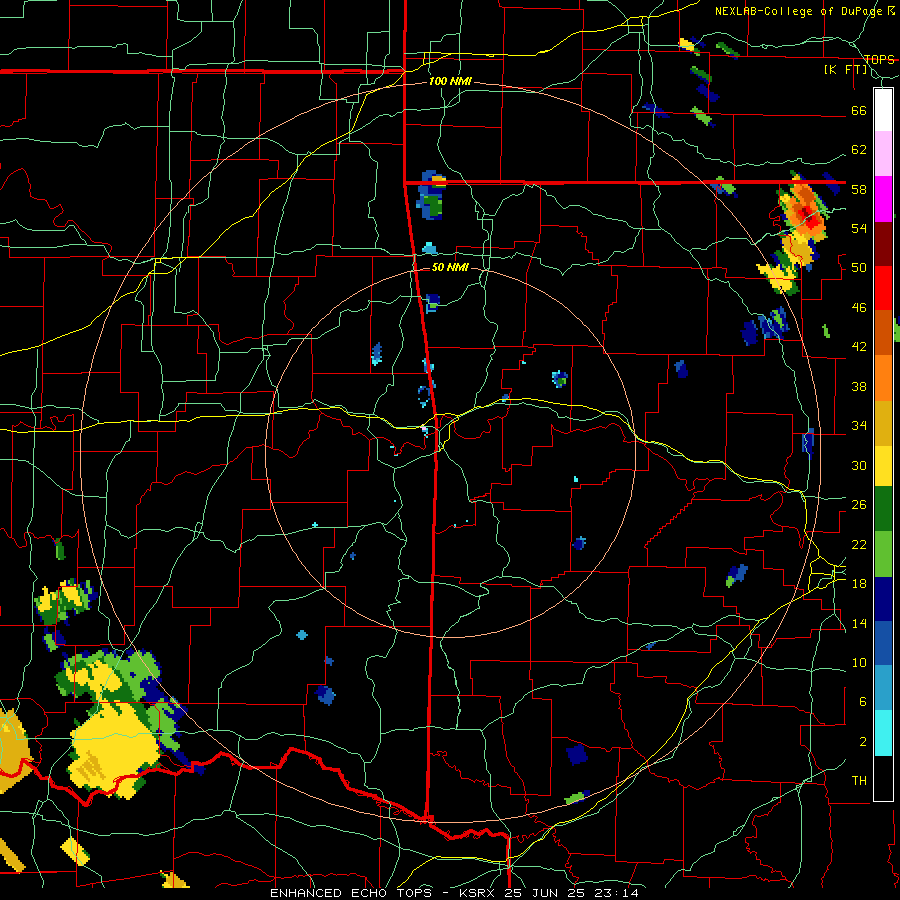The height and width of the screenshot is (900, 900).
Task: Click the '23:14' timestamp in the footer
Action: [616, 893]
